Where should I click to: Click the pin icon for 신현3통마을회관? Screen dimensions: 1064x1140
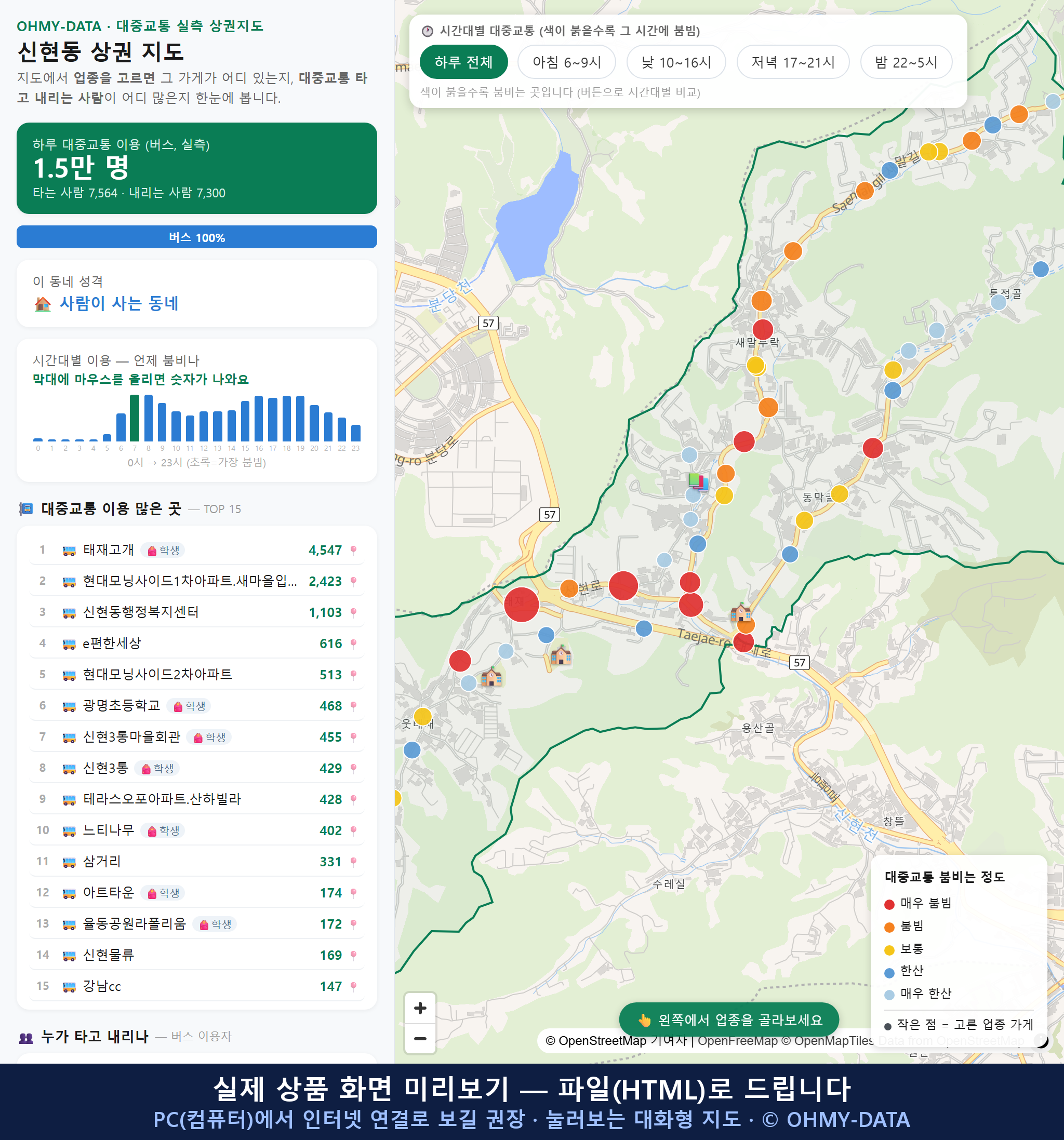click(x=353, y=737)
